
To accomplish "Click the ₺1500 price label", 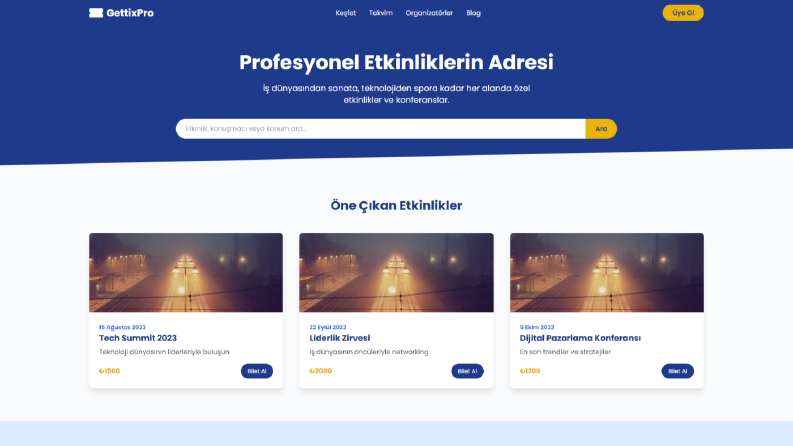I will [x=109, y=371].
